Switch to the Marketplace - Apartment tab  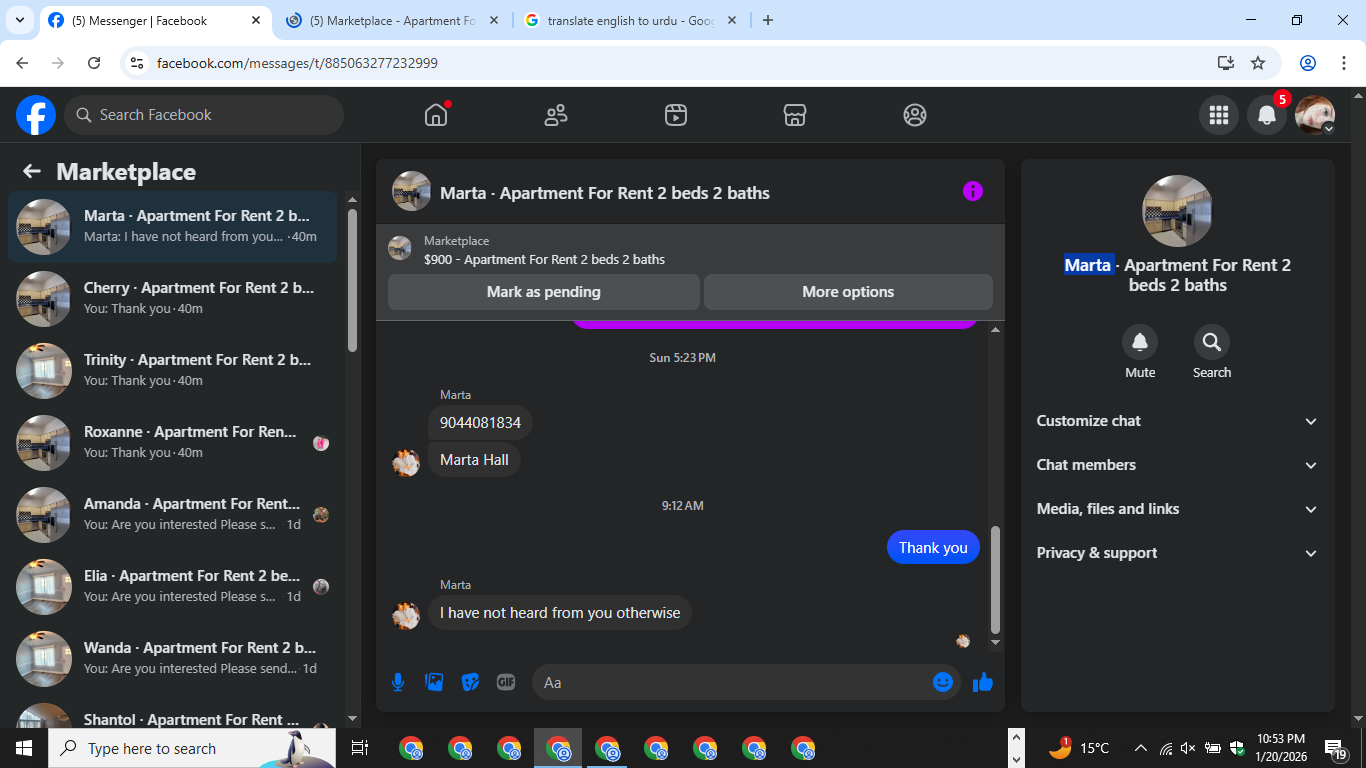point(392,20)
